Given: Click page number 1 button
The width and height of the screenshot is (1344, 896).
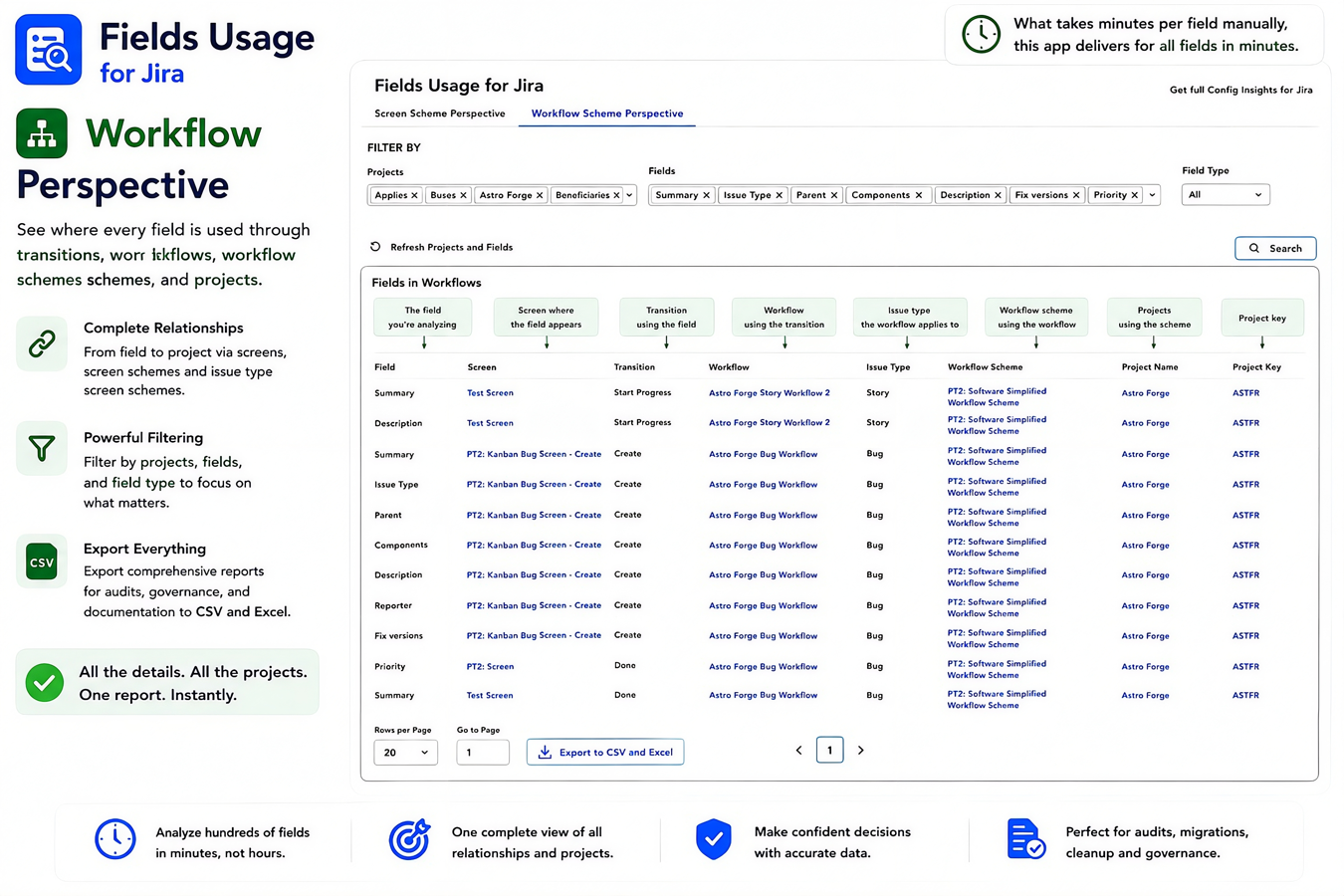Looking at the screenshot, I should [829, 750].
